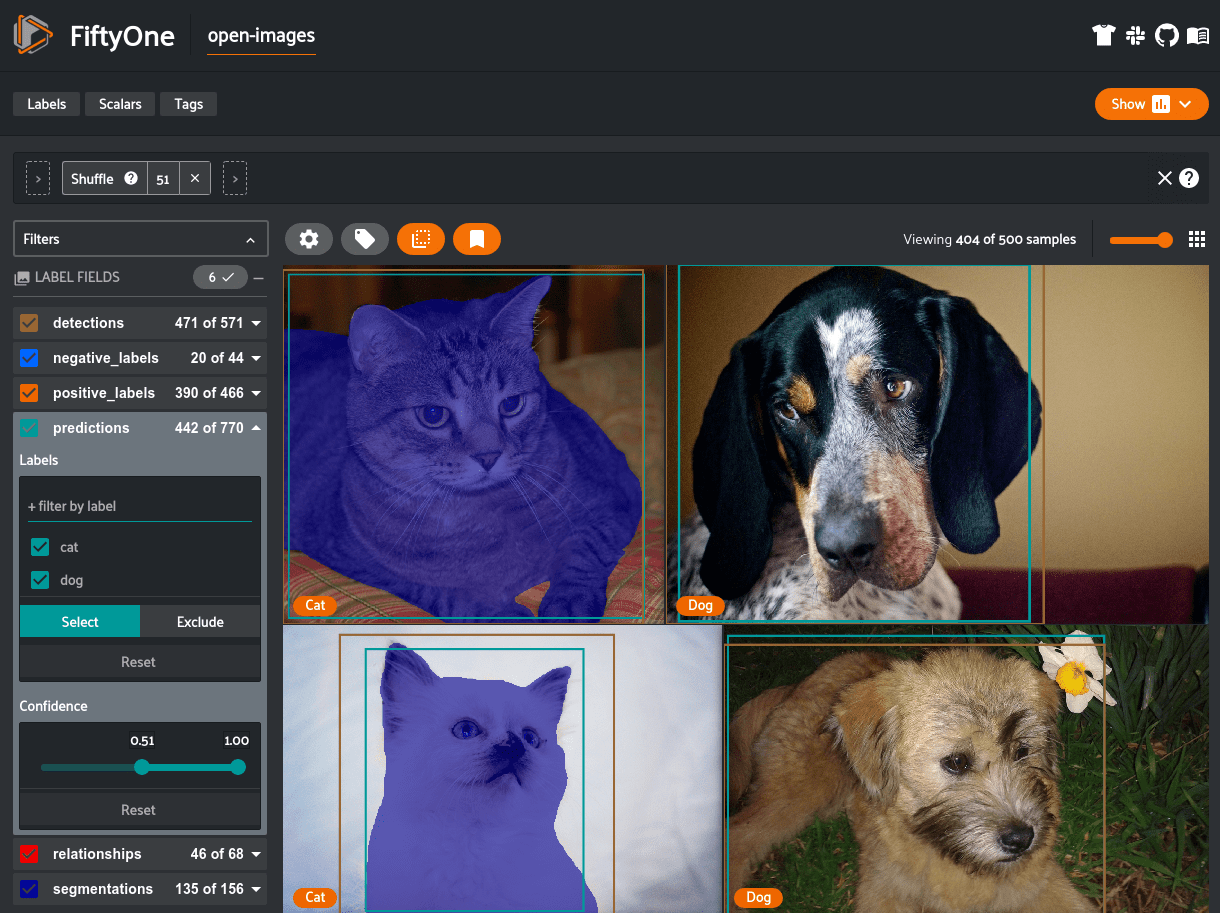Screen dimensions: 1220x913
Task: Click the Confidence slider minimum handle
Action: pos(142,767)
